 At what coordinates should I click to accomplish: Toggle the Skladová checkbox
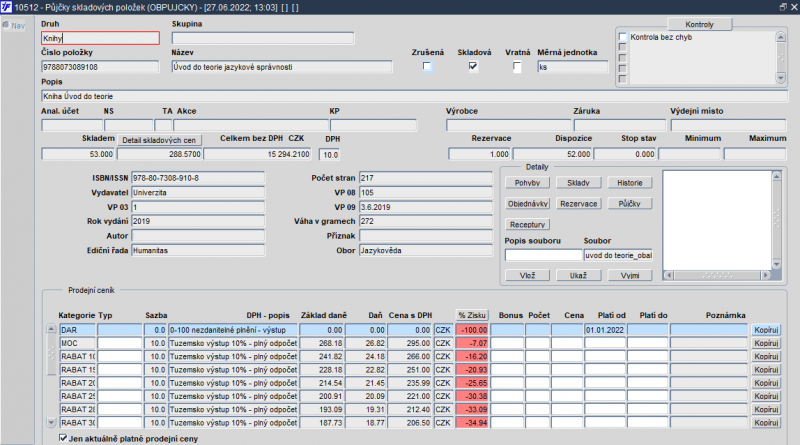click(473, 66)
